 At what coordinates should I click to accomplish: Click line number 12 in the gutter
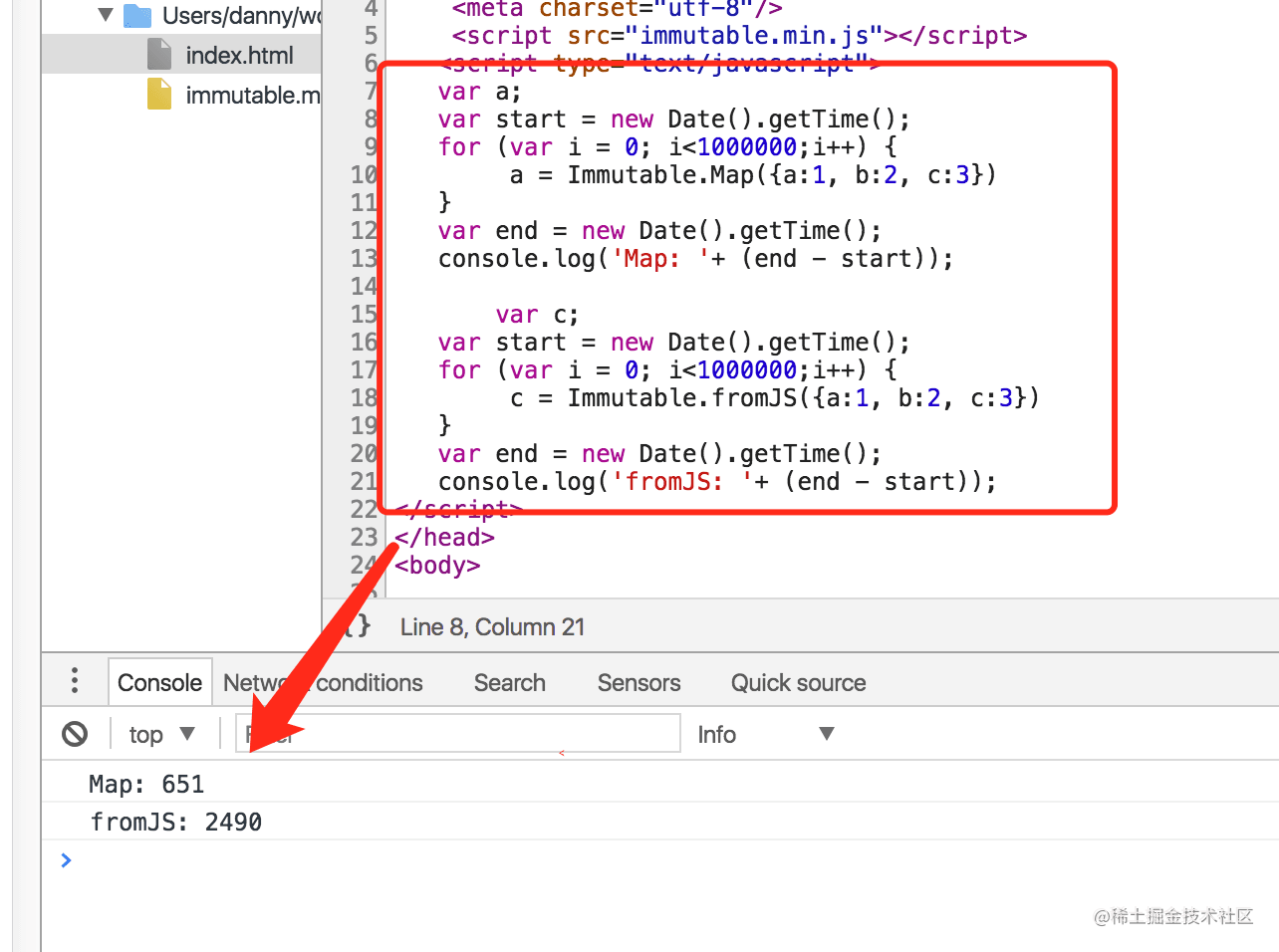coord(364,231)
